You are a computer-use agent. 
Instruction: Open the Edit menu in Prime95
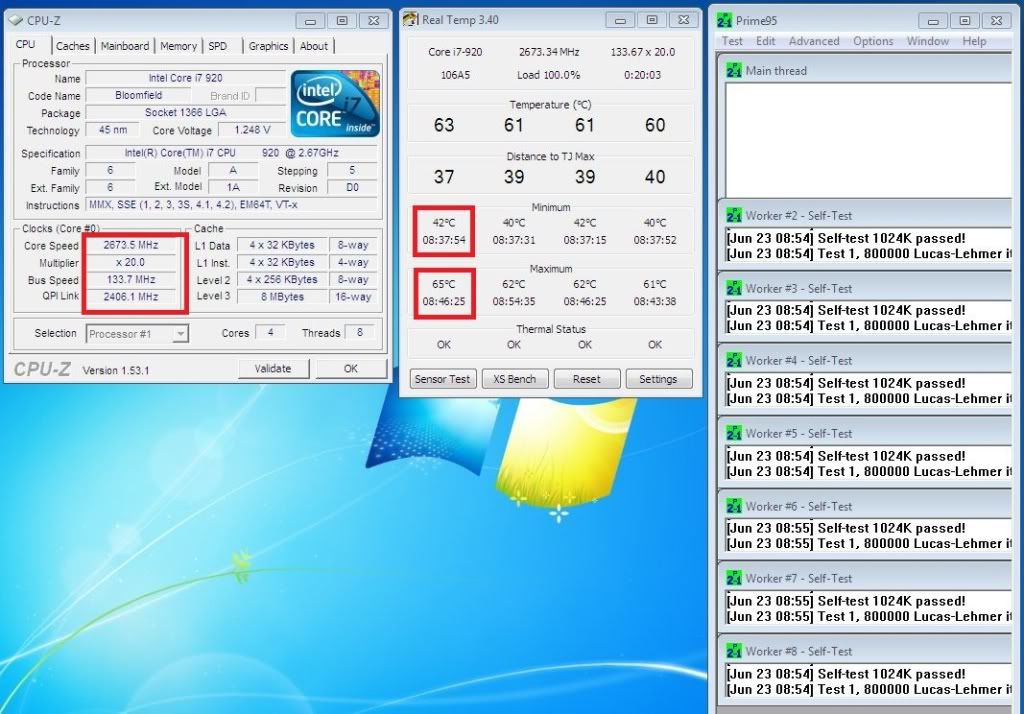pos(765,41)
